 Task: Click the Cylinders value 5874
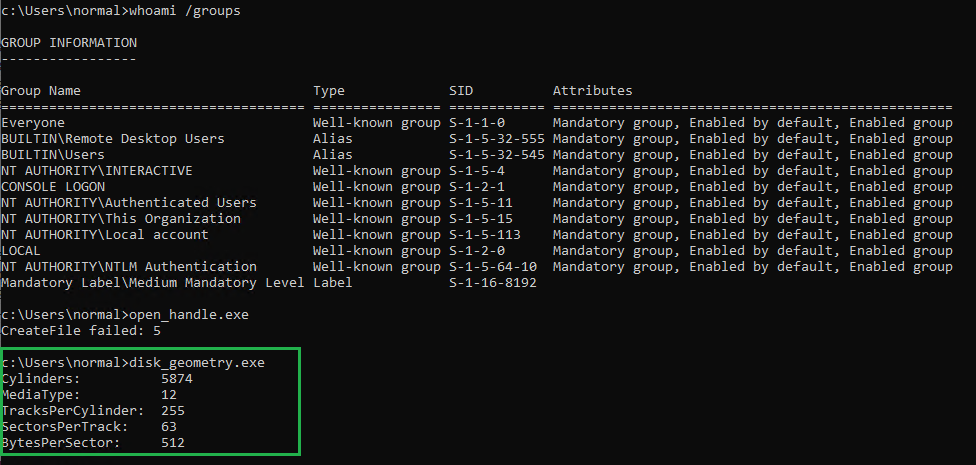[x=176, y=379]
